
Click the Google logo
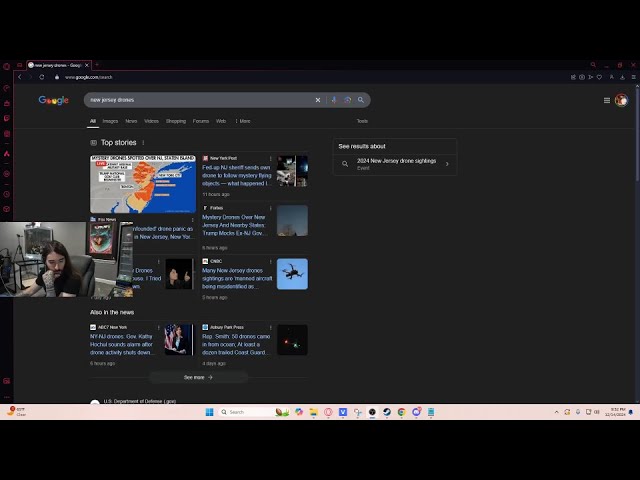tap(53, 100)
